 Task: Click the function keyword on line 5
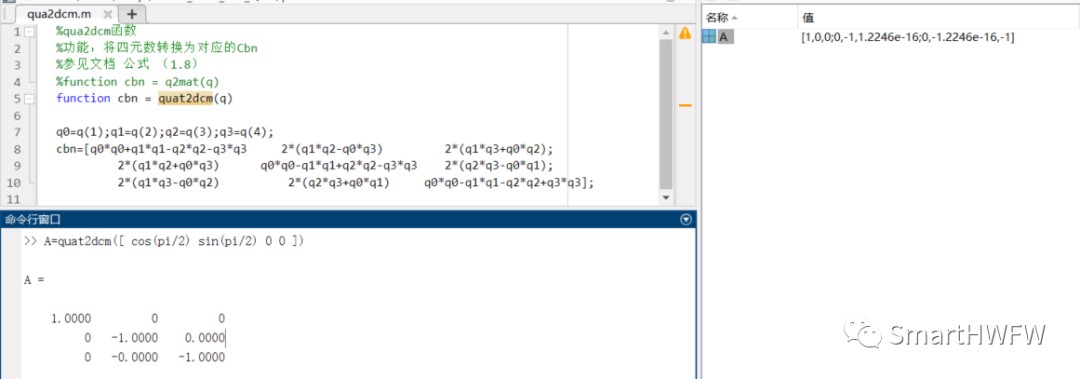83,99
